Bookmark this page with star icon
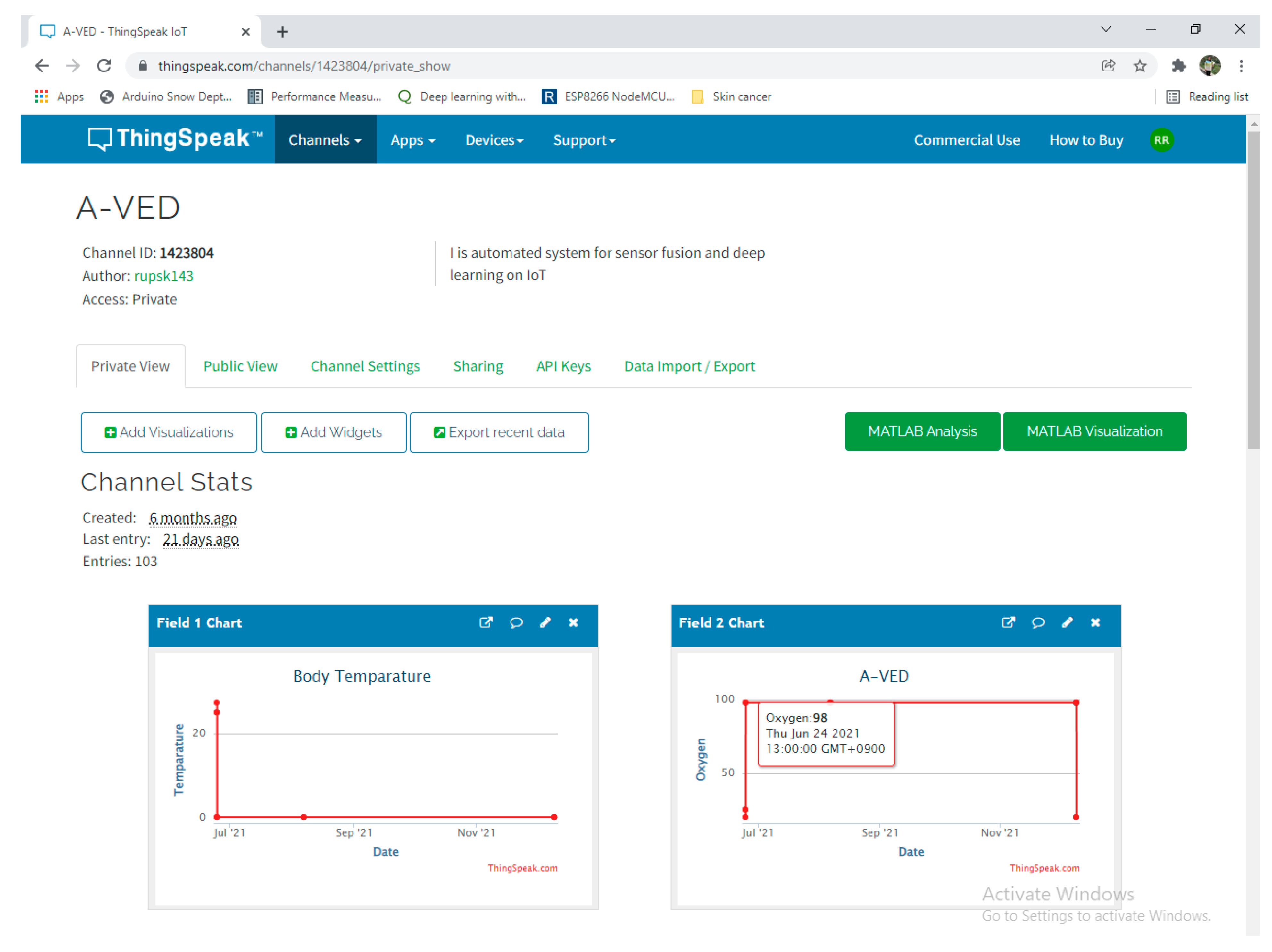Screen dimensions: 1272x952 click(x=1140, y=66)
